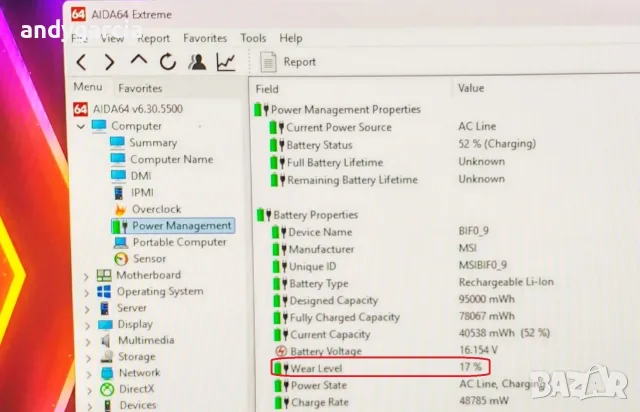Expand the Server node
Screen dimensions: 640x412
(x=87, y=310)
